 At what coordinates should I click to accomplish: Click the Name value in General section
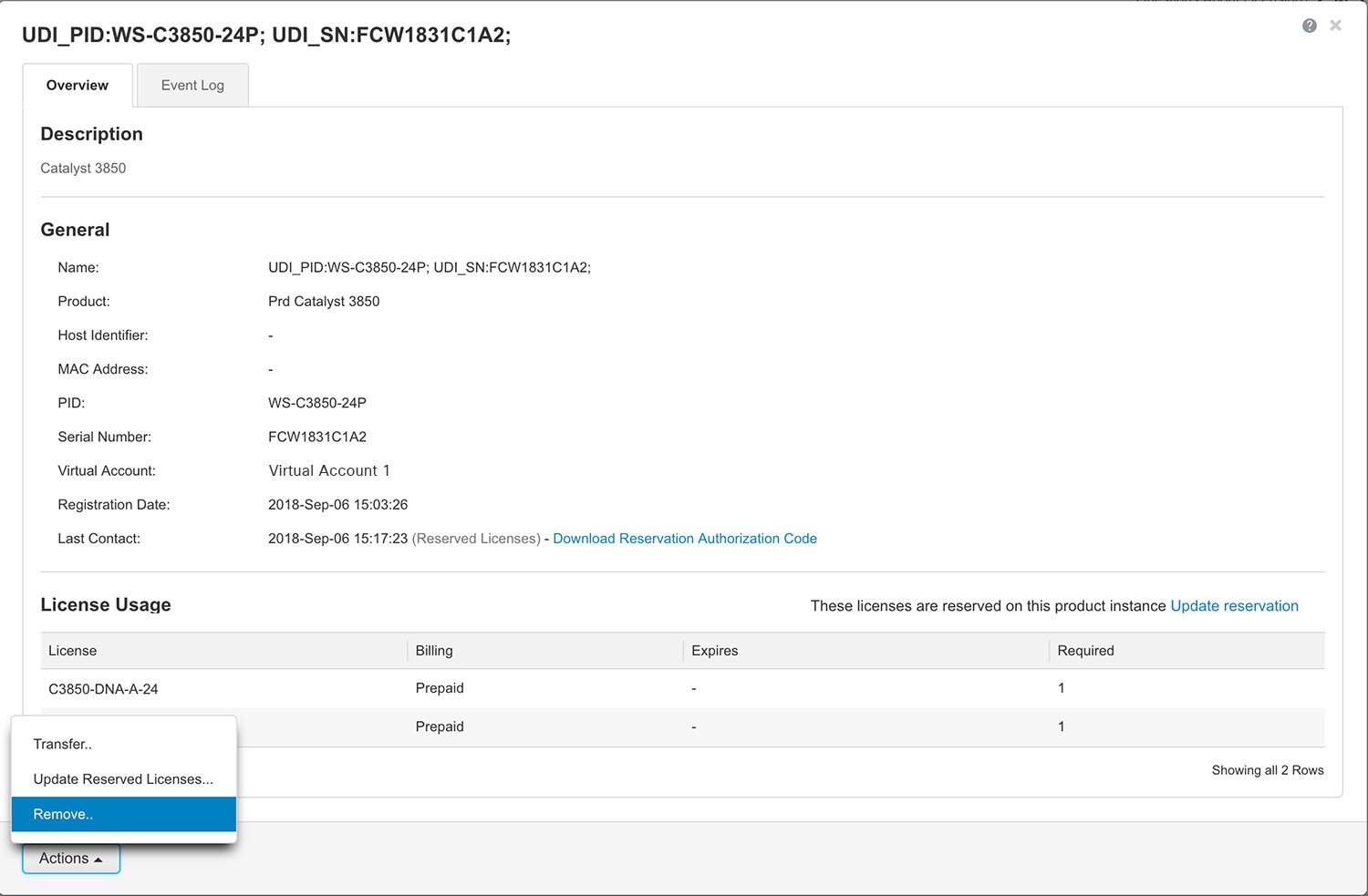coord(430,268)
